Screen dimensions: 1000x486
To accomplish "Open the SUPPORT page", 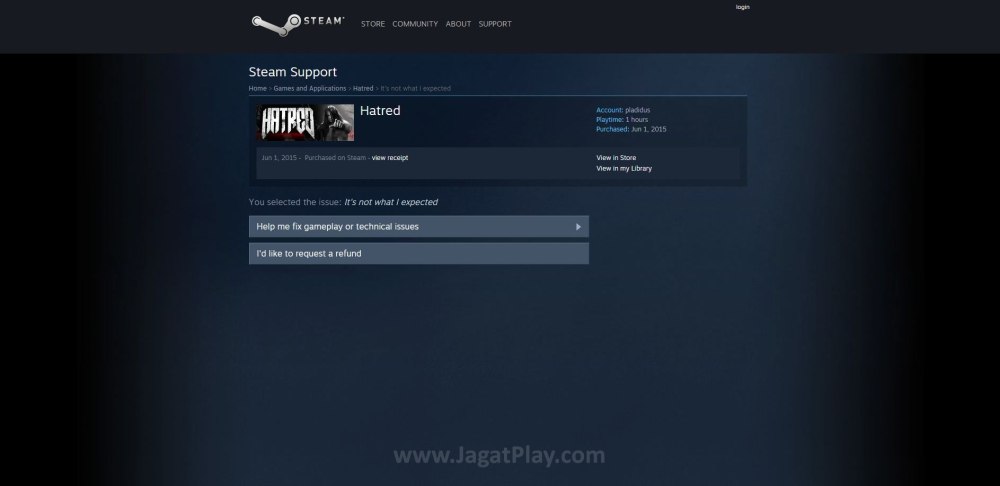I will click(495, 24).
